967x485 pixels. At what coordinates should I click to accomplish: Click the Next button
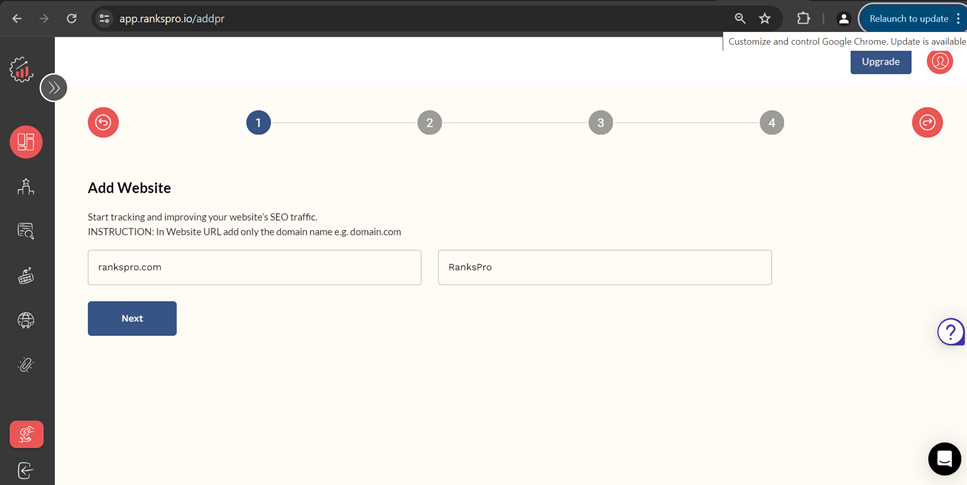pos(132,318)
